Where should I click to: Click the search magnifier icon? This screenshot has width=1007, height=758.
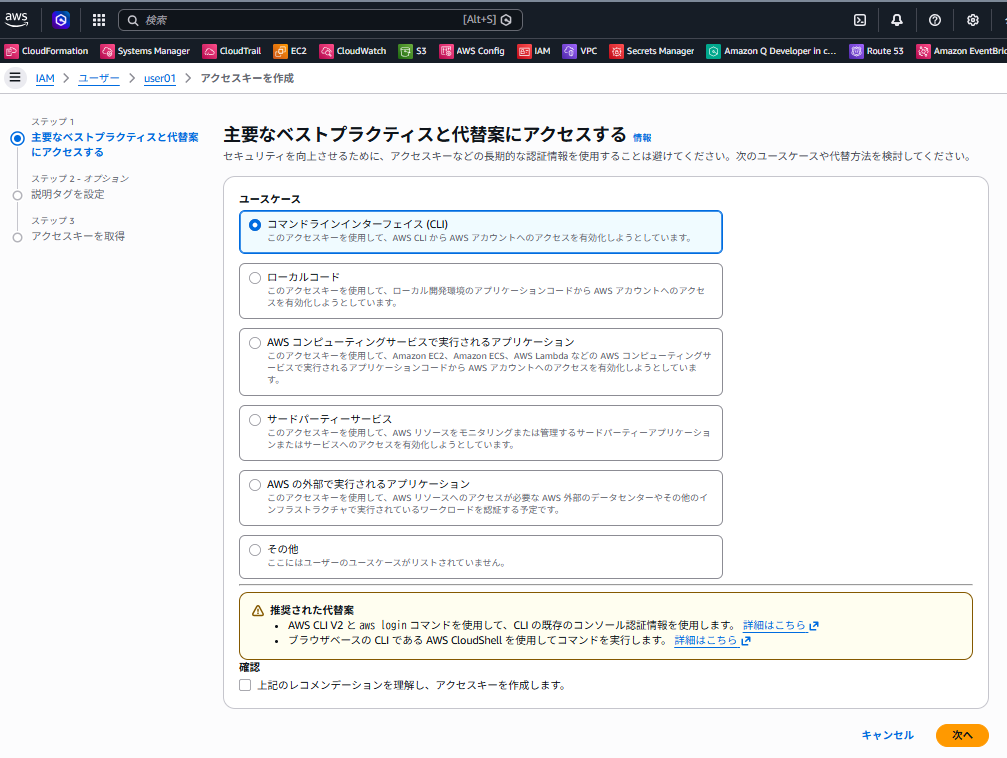point(132,20)
